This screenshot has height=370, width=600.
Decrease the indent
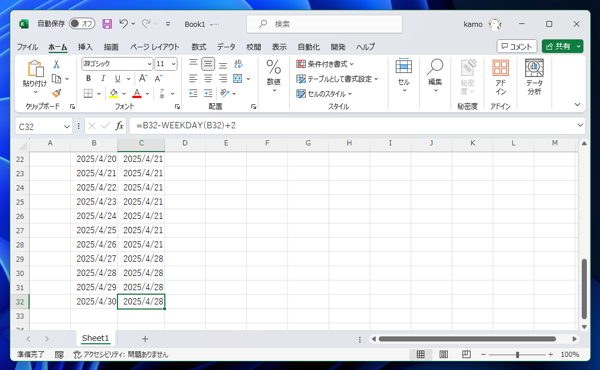(x=193, y=93)
